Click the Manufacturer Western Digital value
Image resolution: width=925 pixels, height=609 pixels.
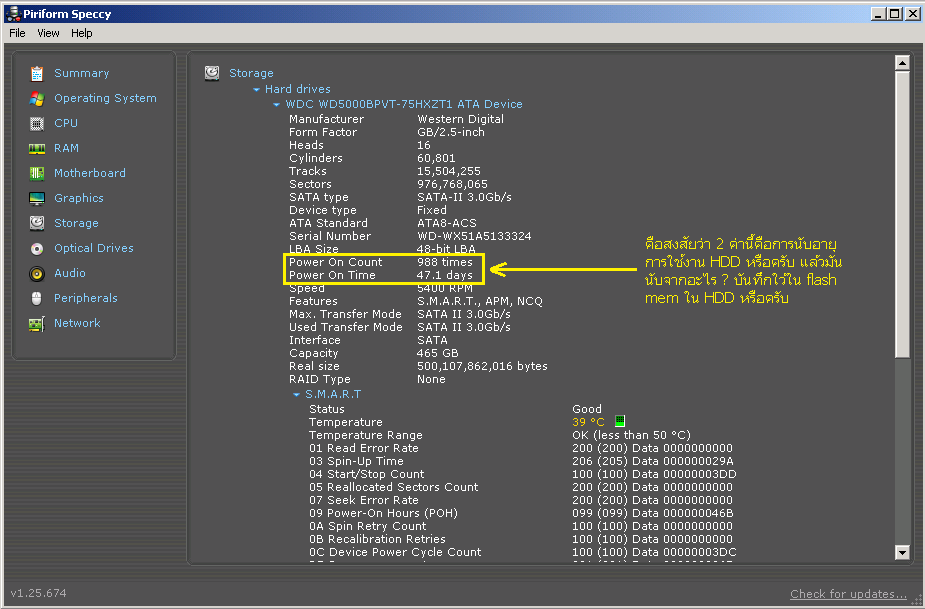461,119
